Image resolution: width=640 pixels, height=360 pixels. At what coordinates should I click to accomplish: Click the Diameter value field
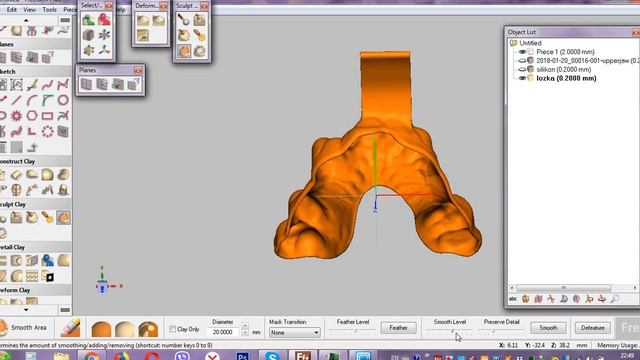[223, 332]
